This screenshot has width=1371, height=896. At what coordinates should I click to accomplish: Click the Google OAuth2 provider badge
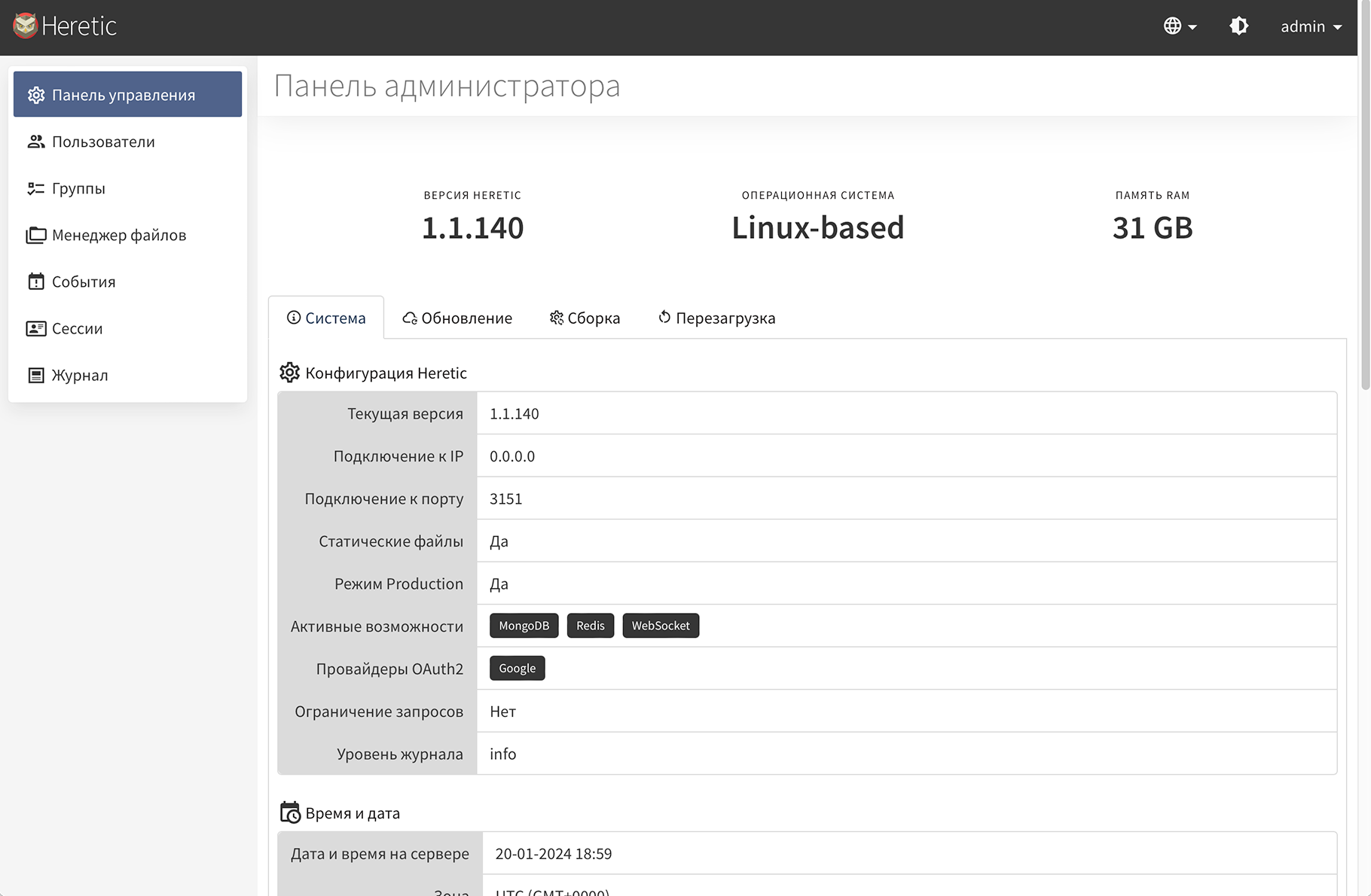coord(518,669)
